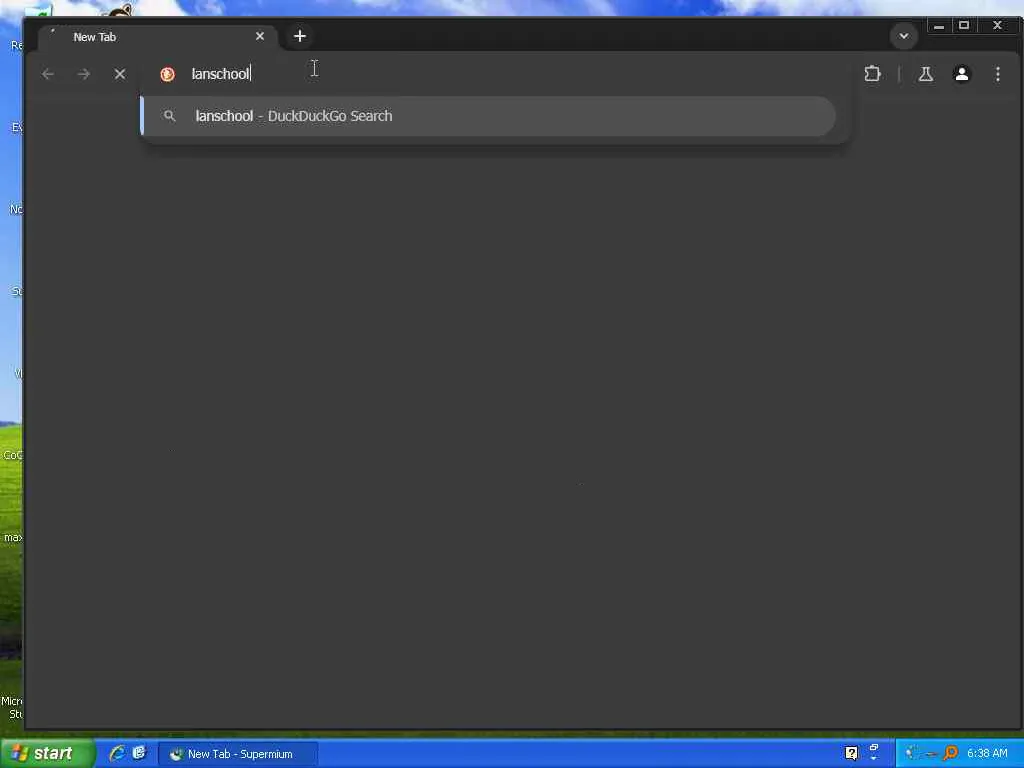Open the Extensions puzzle icon
The height and width of the screenshot is (768, 1024).
pos(872,74)
